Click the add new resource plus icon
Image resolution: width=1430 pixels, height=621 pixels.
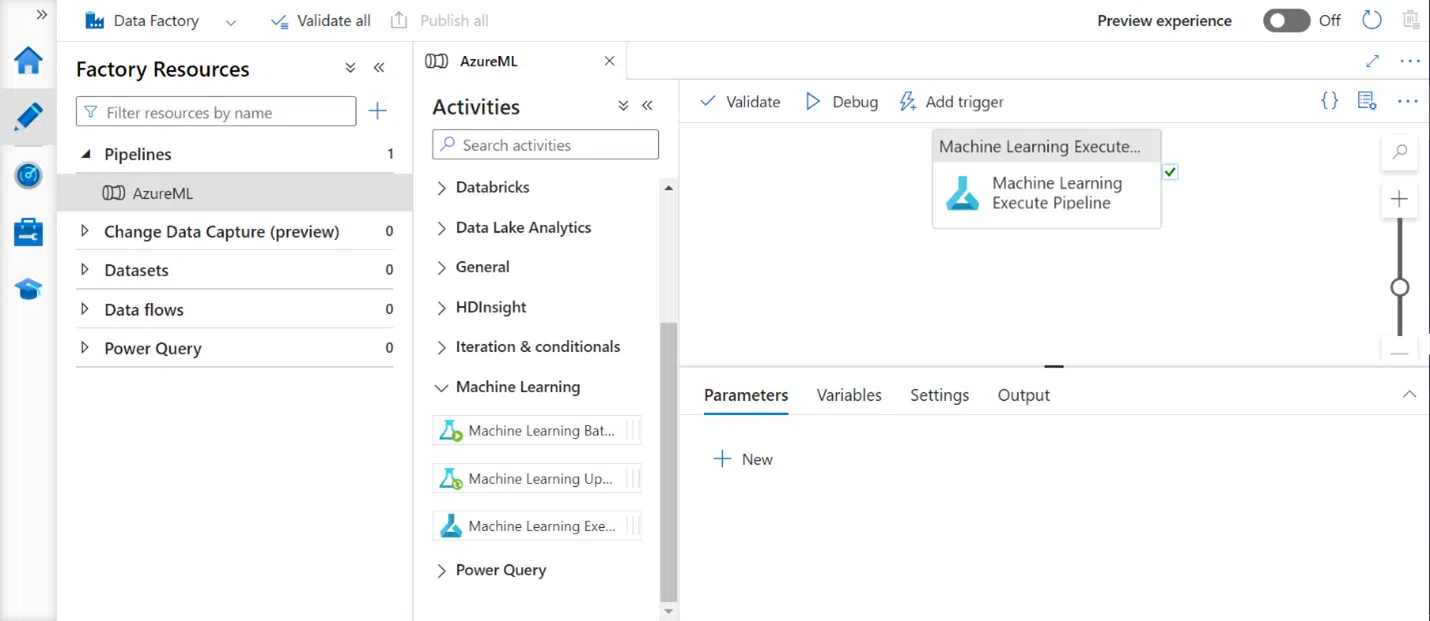[377, 112]
